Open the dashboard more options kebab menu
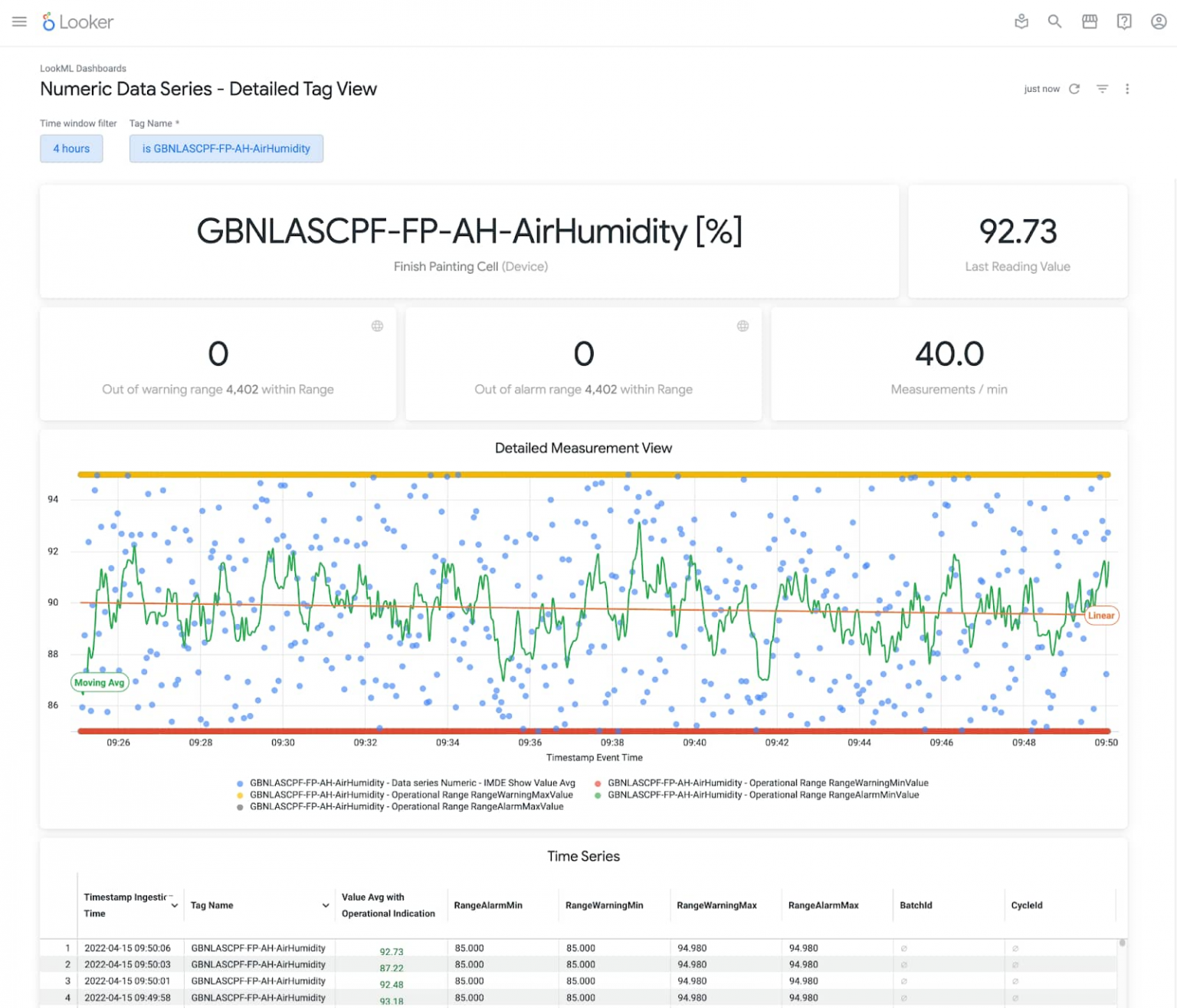Viewport: 1177px width, 1008px height. [x=1127, y=89]
